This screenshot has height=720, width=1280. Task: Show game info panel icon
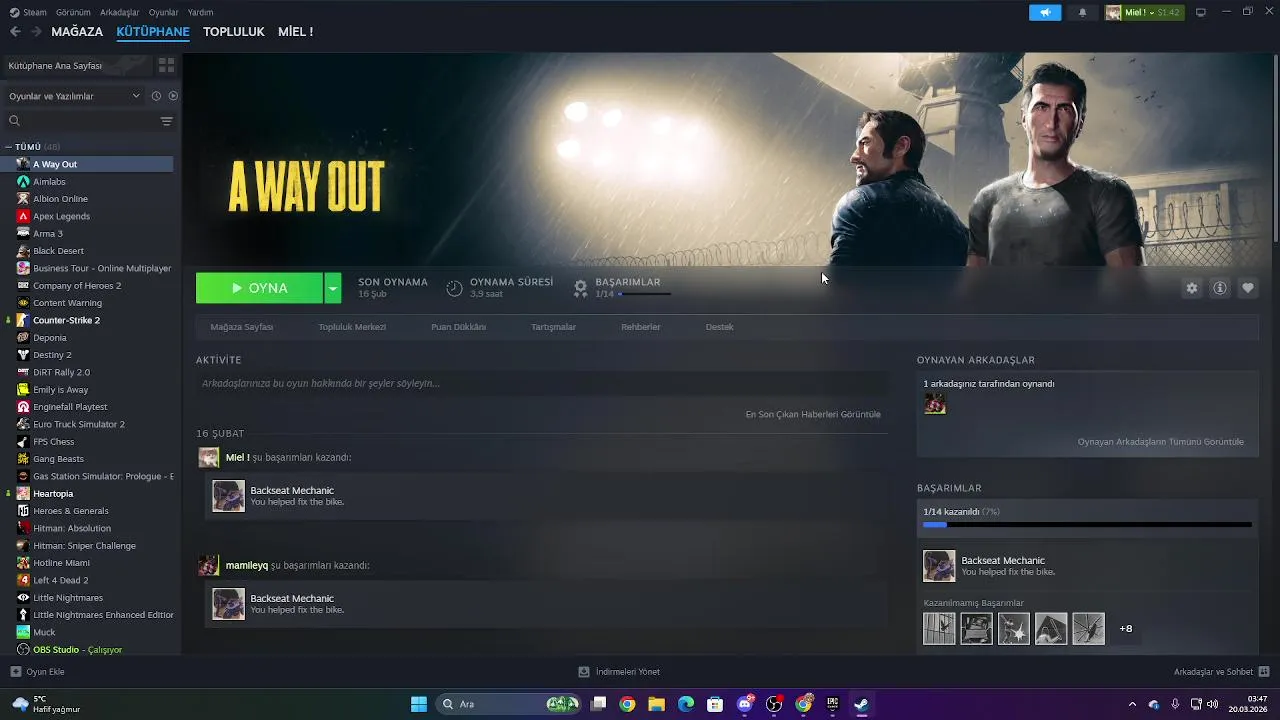[x=1220, y=288]
